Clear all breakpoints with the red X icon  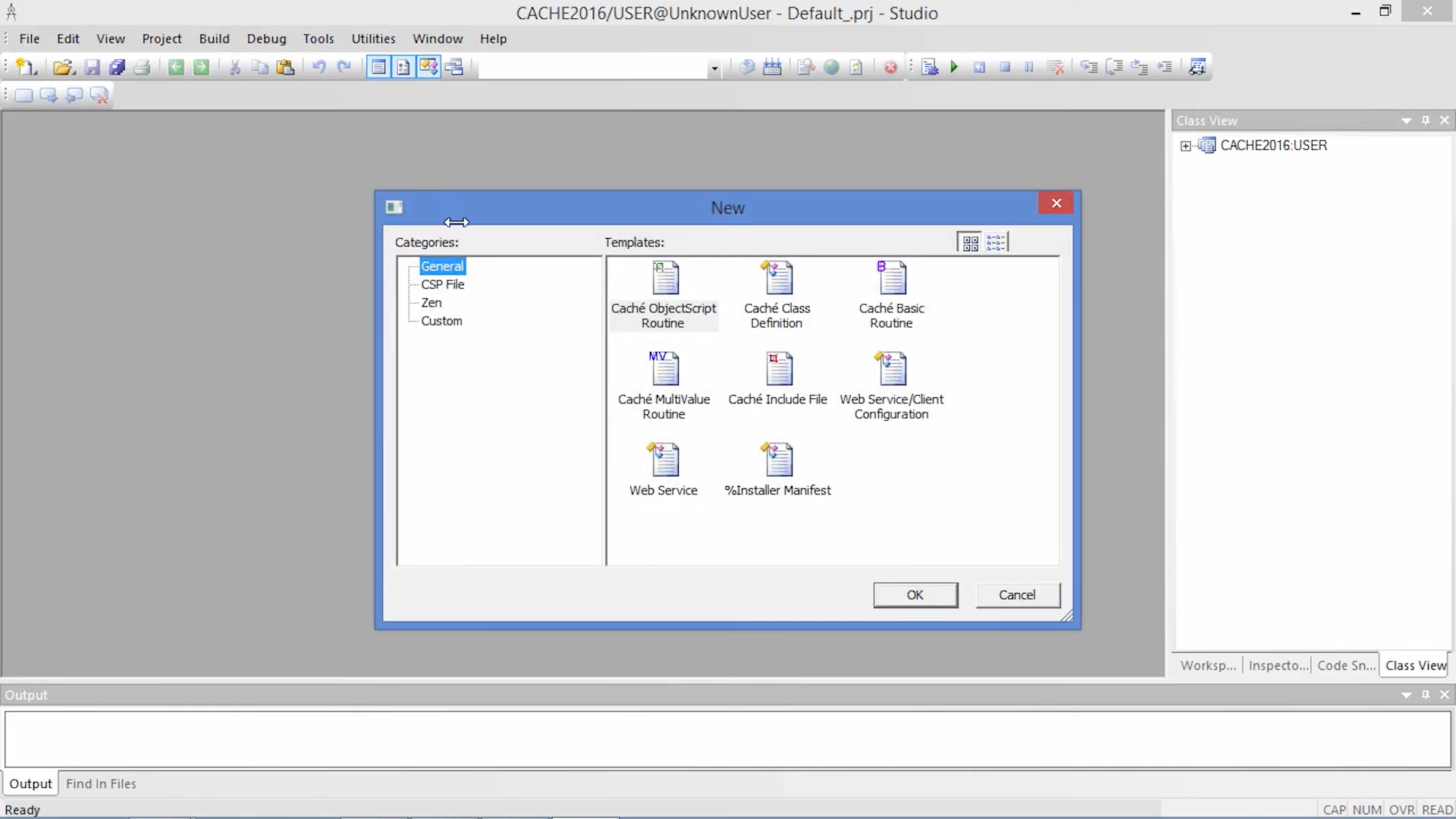point(1056,67)
